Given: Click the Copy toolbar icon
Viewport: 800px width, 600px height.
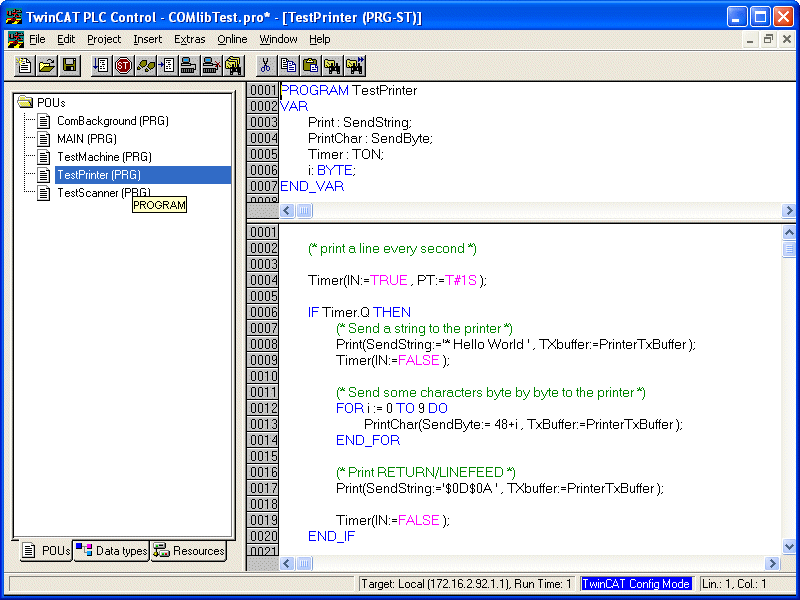Looking at the screenshot, I should coord(288,66).
